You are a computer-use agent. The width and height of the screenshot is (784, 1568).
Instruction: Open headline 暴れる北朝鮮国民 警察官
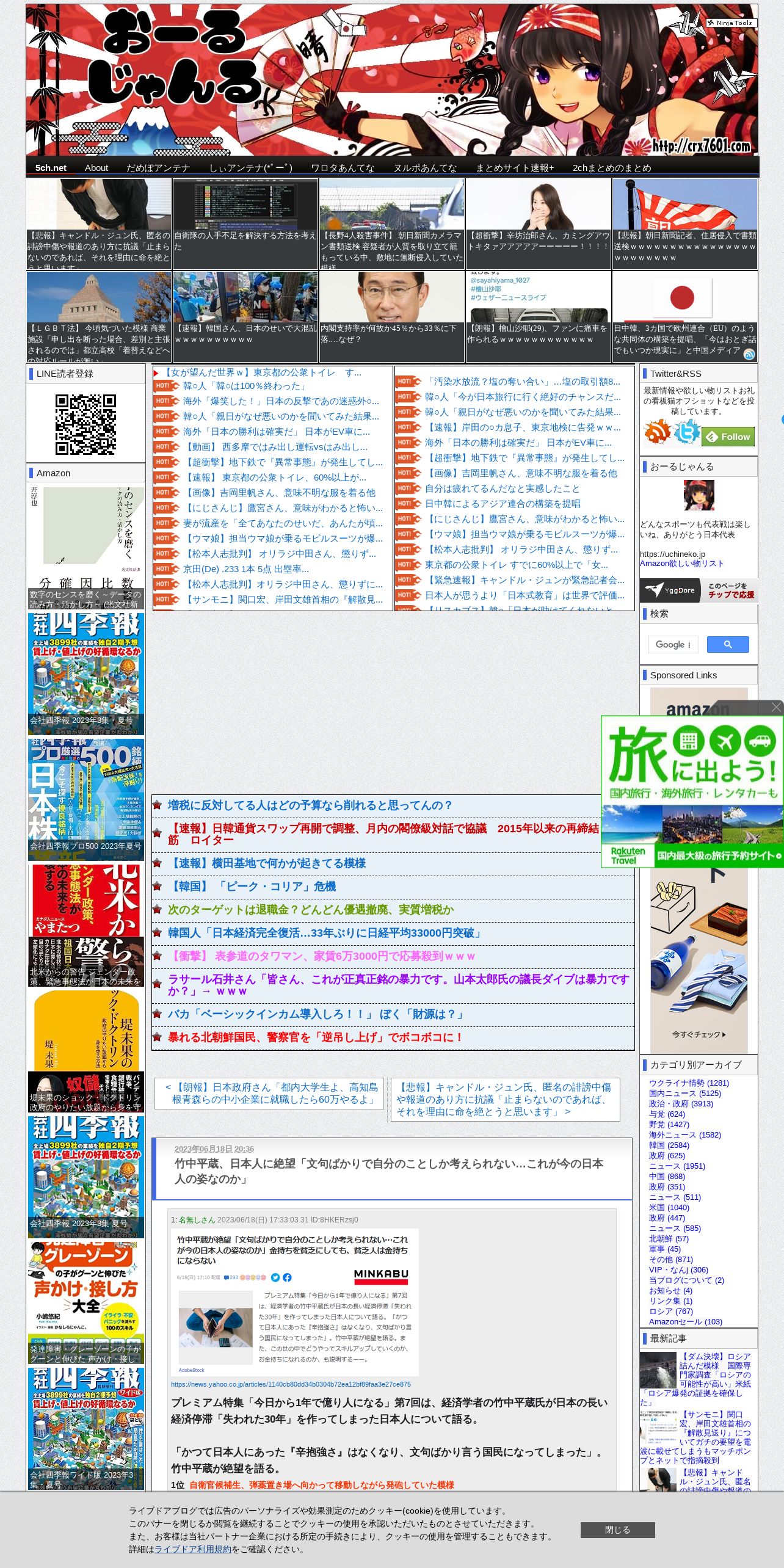coord(316,1037)
